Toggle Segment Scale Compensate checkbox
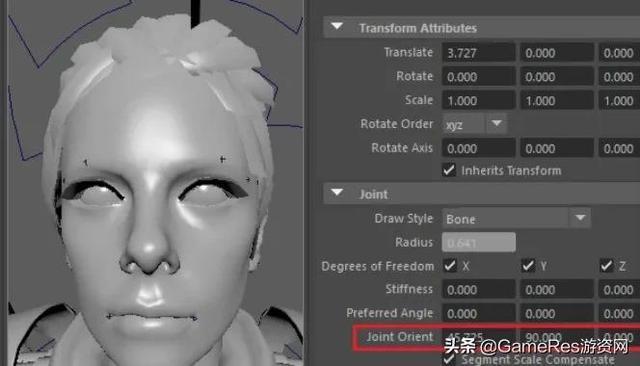This screenshot has width=640, height=366. (449, 359)
